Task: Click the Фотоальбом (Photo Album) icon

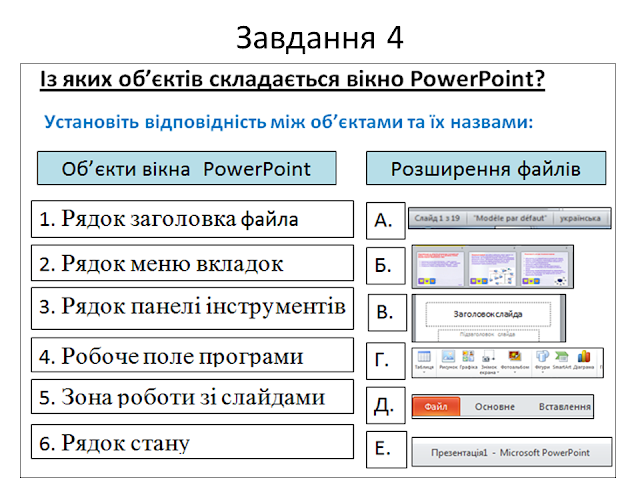Action: point(515,356)
